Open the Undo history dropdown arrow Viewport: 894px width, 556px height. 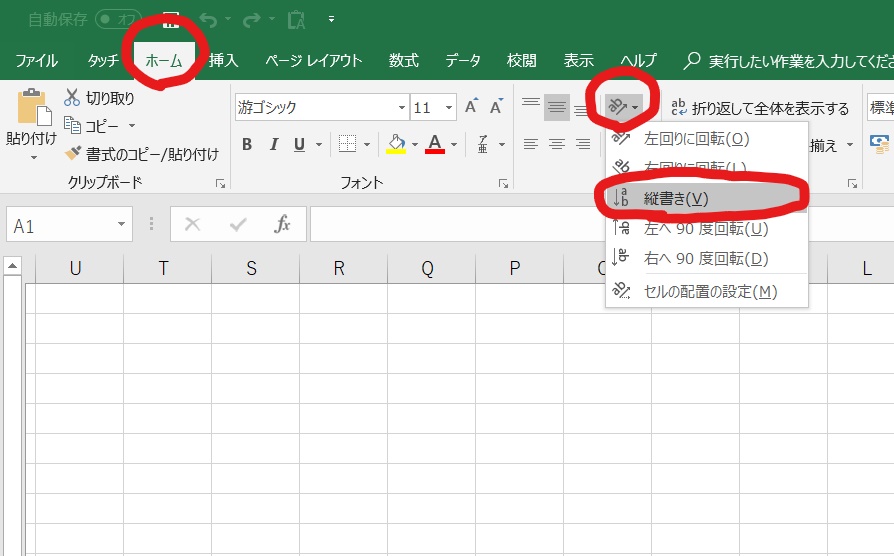228,19
